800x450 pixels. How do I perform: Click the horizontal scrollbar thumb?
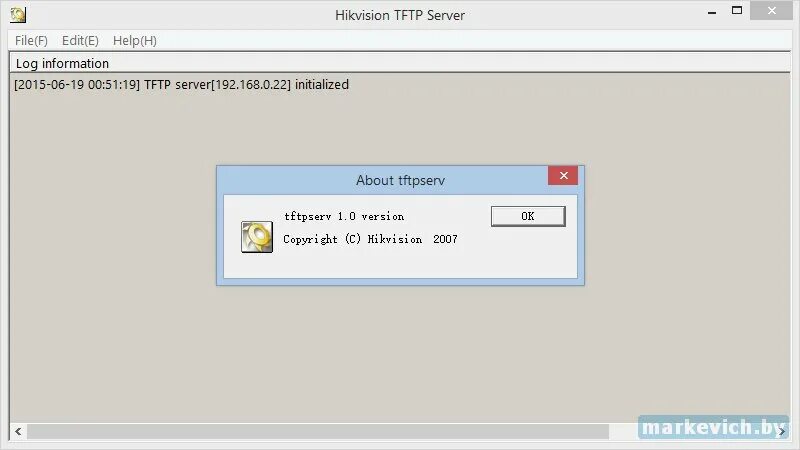(x=318, y=432)
